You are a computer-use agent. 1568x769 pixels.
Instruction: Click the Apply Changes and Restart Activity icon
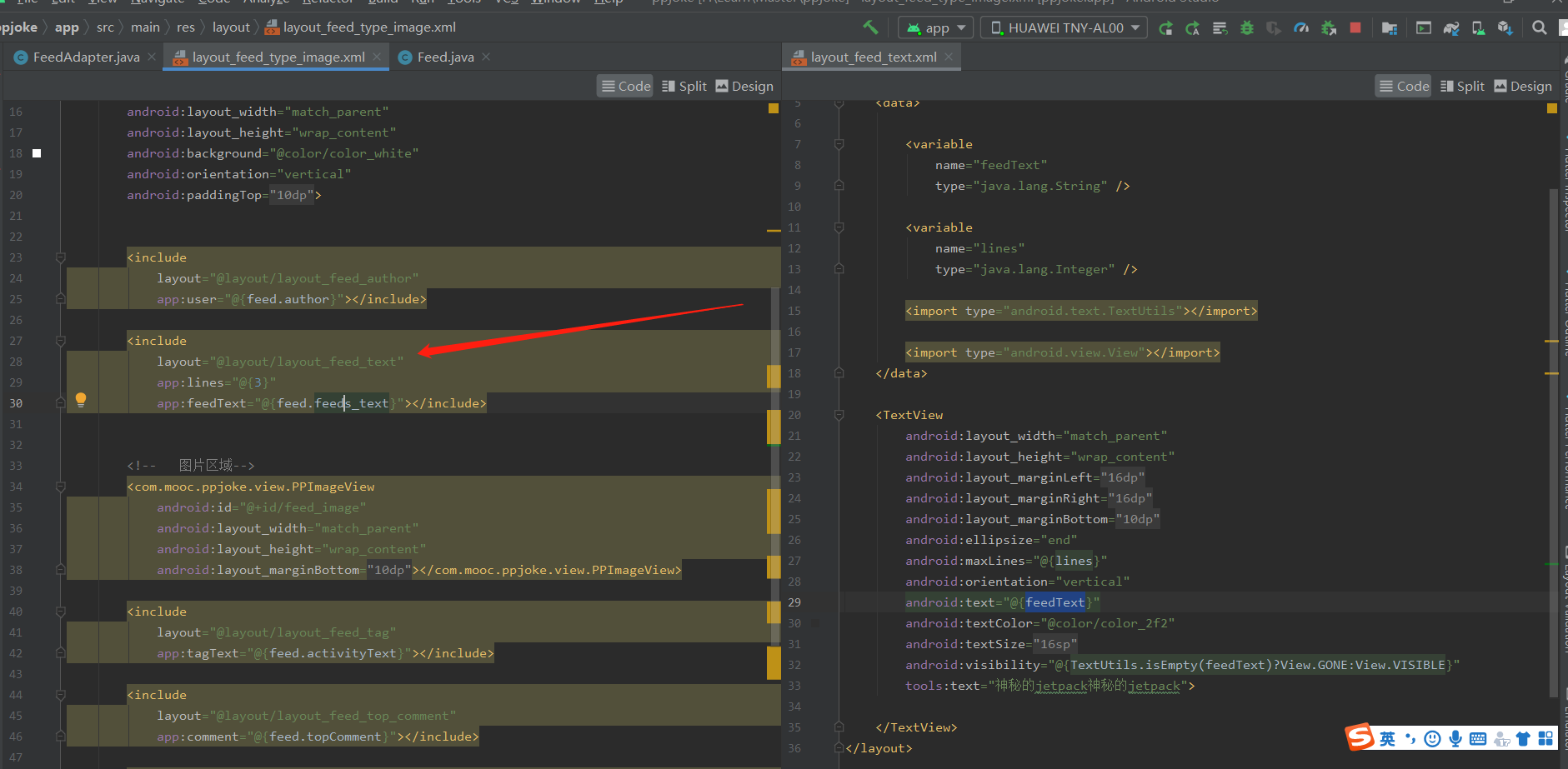click(1193, 28)
